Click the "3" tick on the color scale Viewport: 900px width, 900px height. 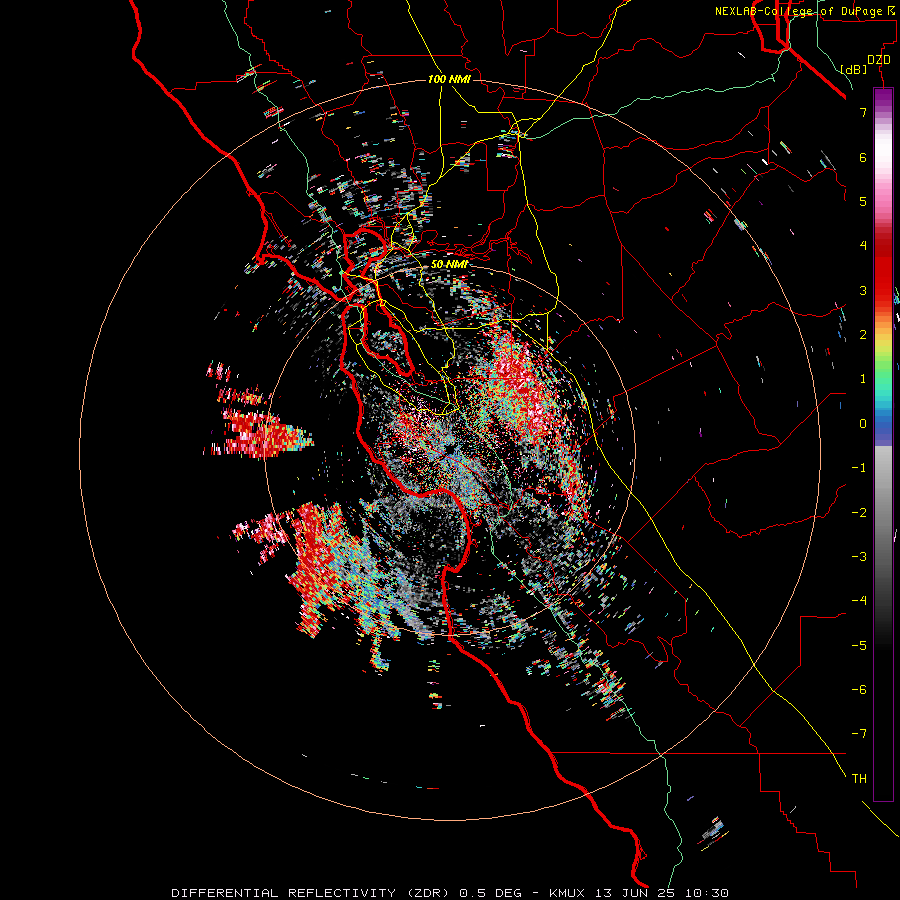coord(863,290)
